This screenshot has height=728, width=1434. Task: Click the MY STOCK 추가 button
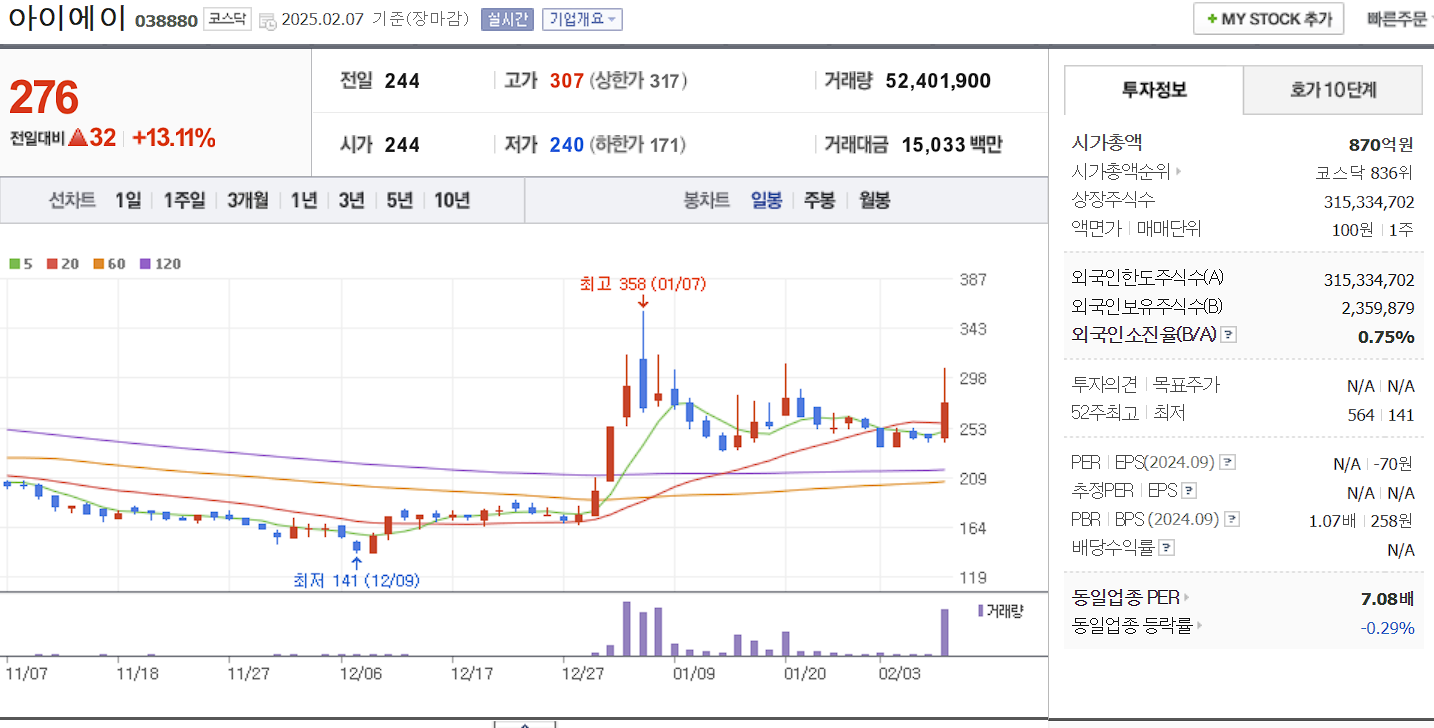1267,17
